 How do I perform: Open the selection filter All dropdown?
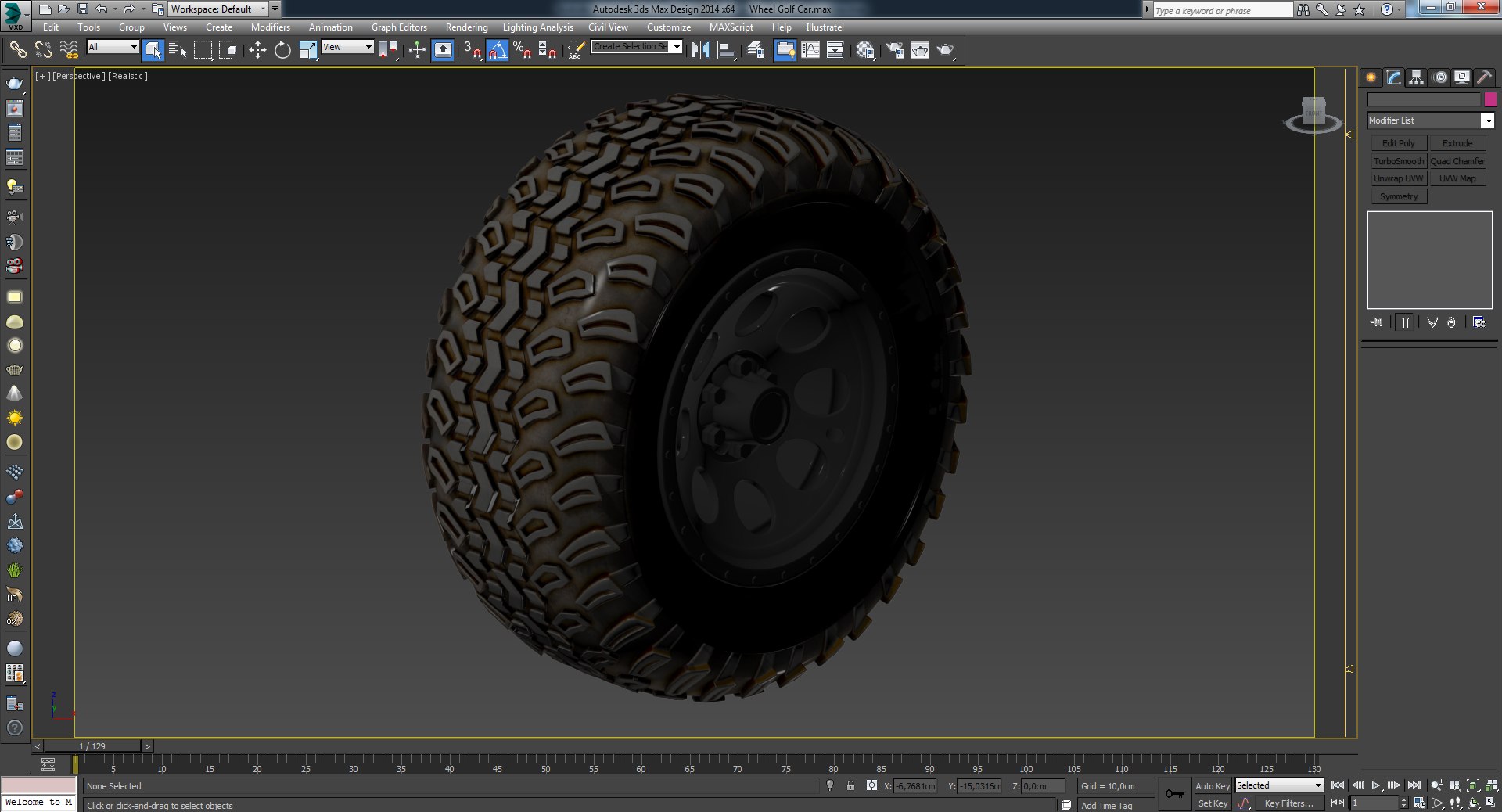(x=113, y=47)
